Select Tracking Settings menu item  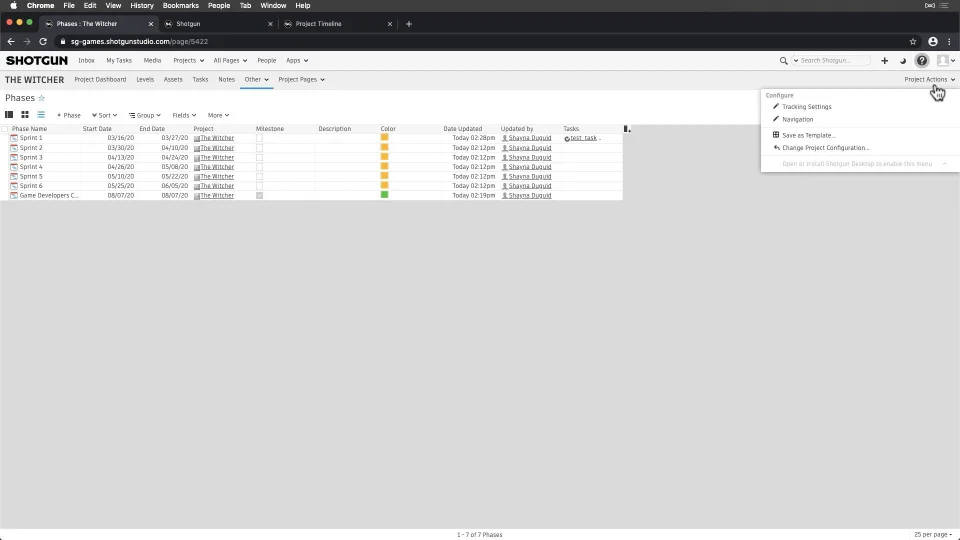tap(806, 107)
